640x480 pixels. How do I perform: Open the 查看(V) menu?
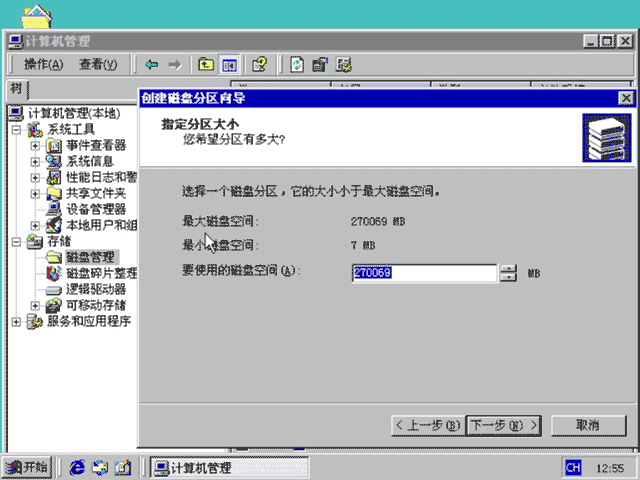click(x=98, y=64)
